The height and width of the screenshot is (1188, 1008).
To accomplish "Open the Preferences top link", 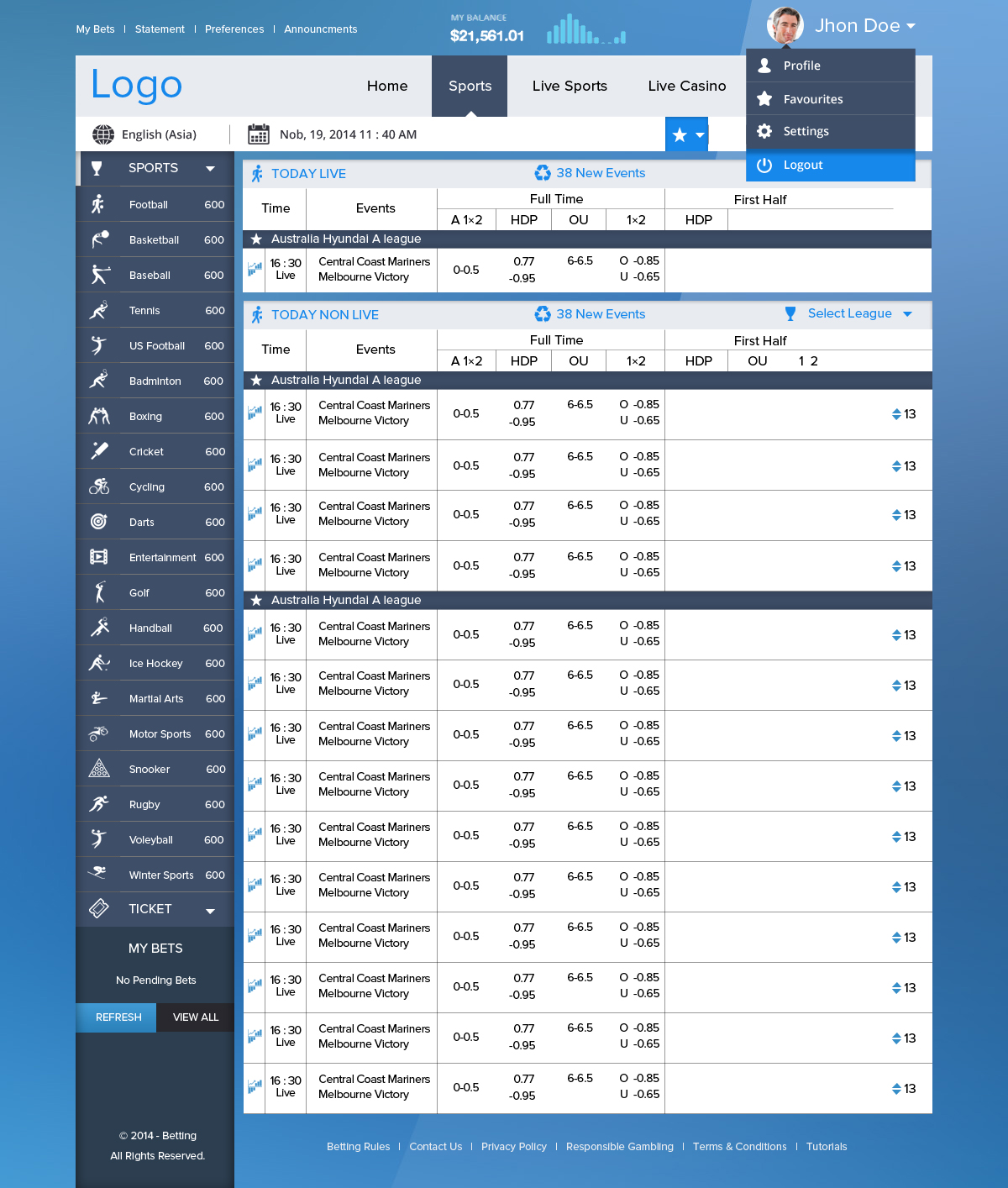I will tap(234, 29).
